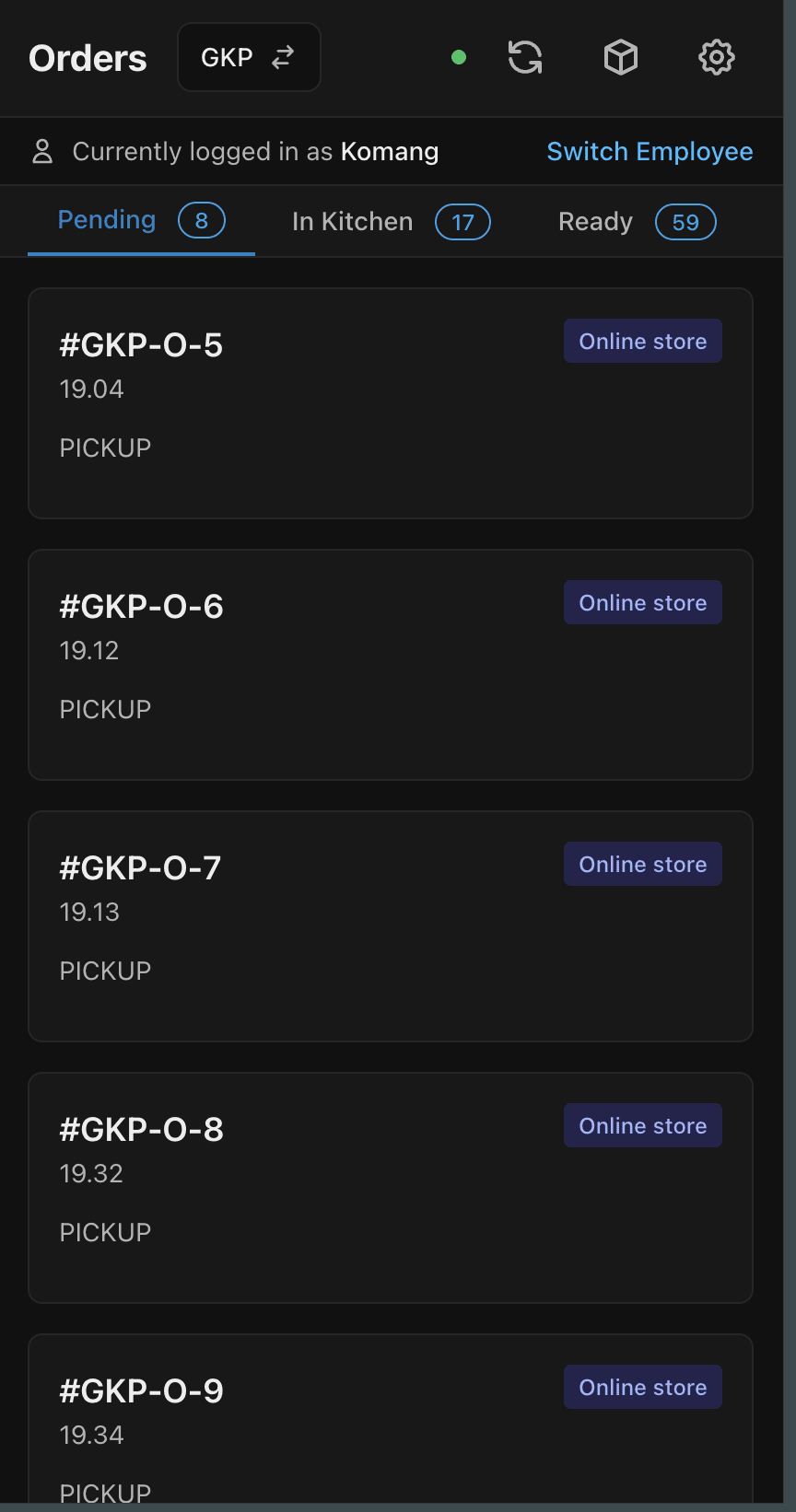Select order #GKP-O-7
796x1512 pixels.
pyautogui.click(x=391, y=925)
